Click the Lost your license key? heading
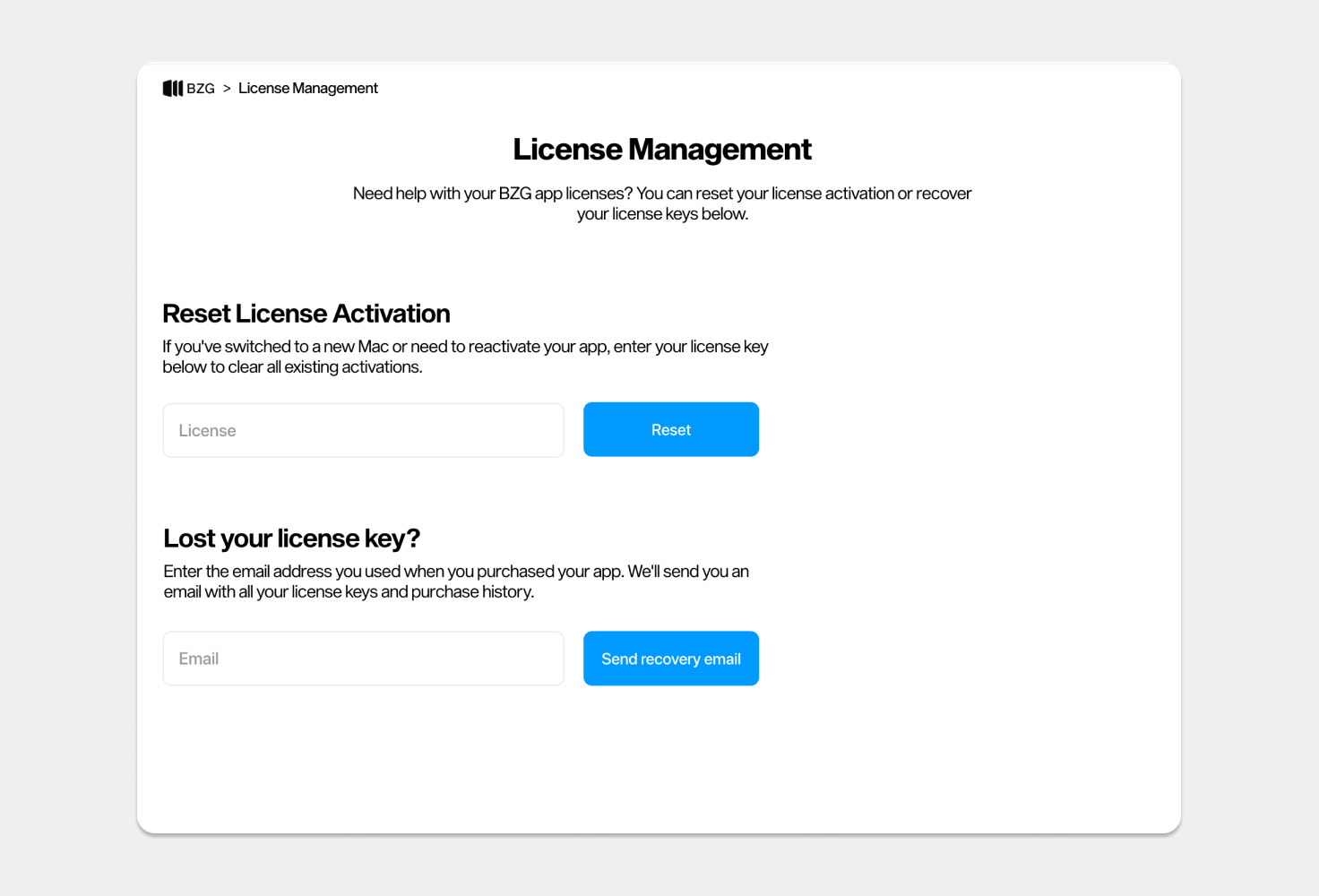Image resolution: width=1319 pixels, height=896 pixels. (291, 538)
